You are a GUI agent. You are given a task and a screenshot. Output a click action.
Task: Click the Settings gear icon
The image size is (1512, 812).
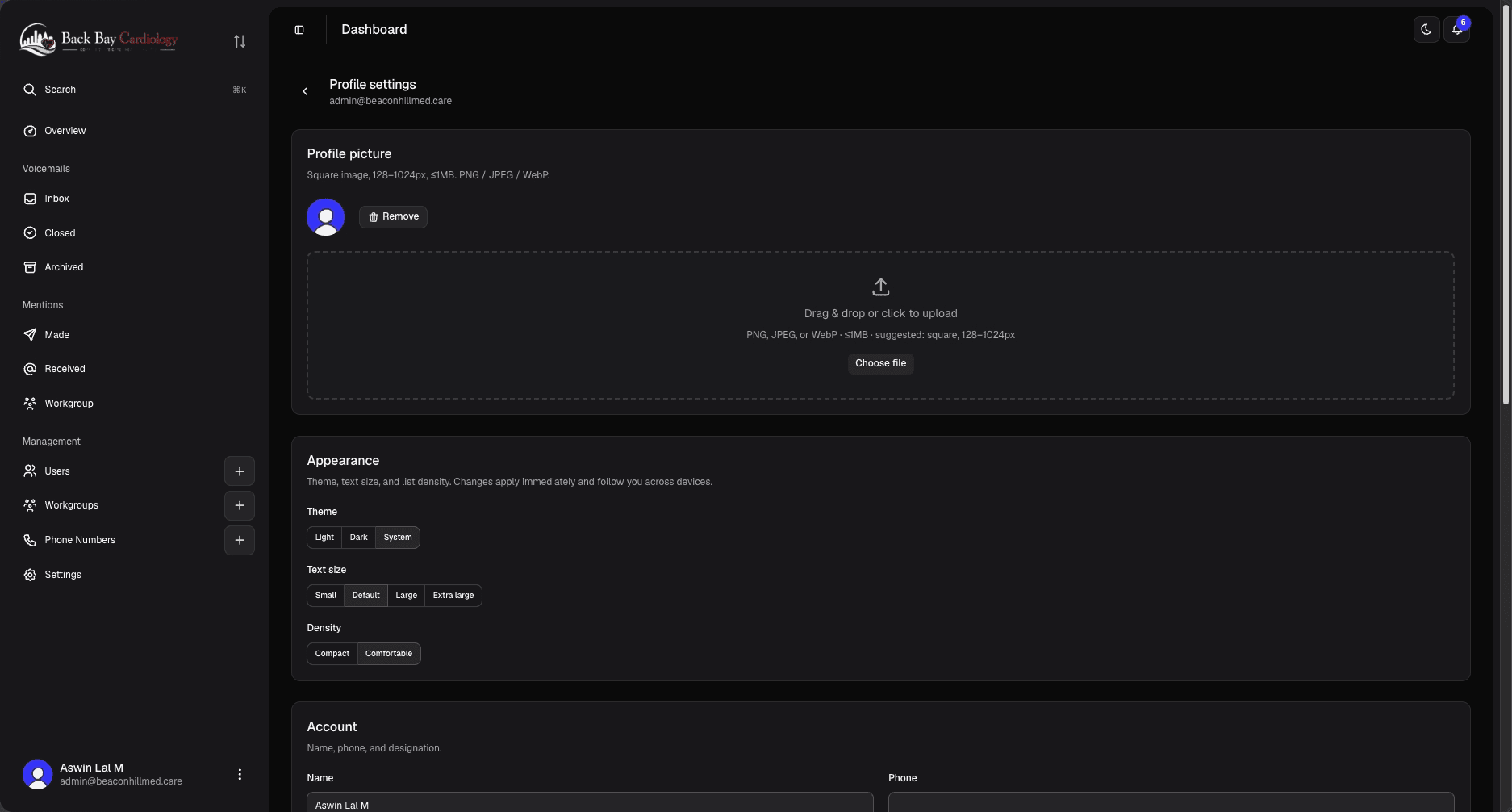(30, 575)
